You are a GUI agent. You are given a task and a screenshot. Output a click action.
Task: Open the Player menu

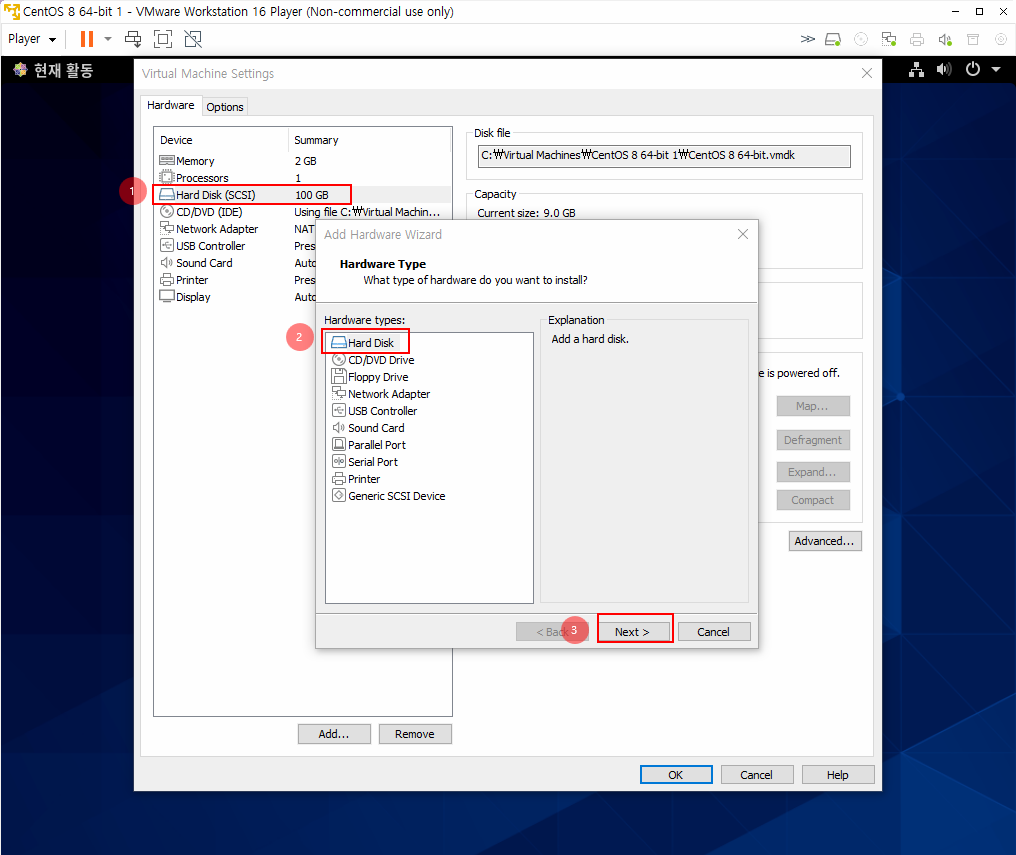coord(32,40)
